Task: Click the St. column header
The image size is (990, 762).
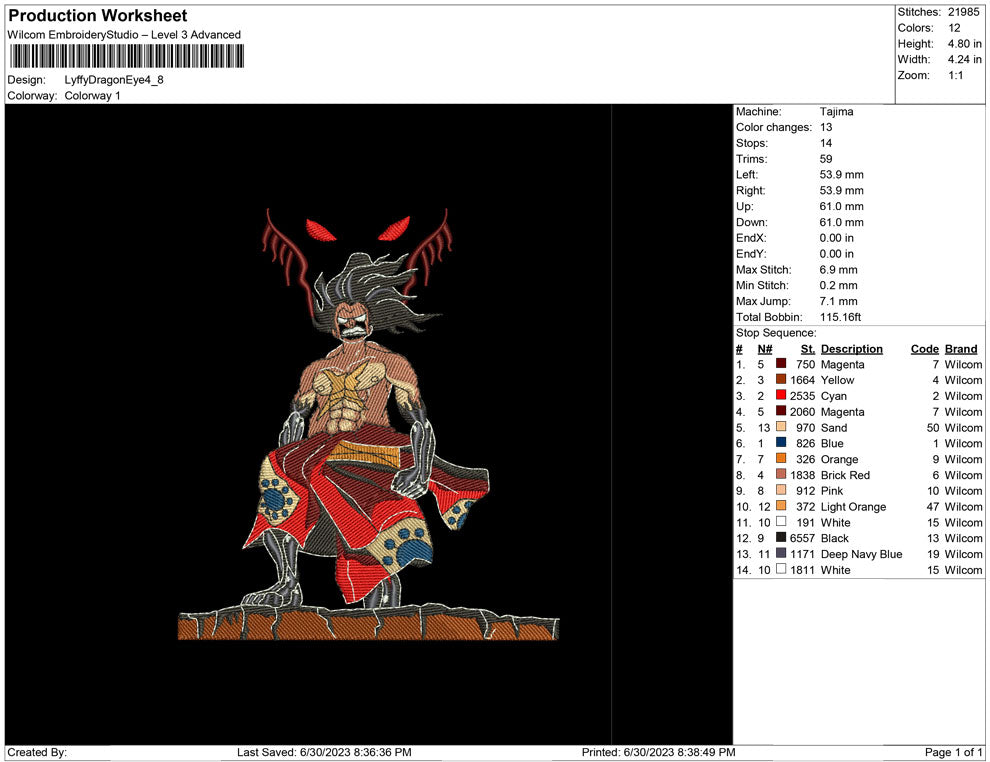Action: tap(808, 348)
